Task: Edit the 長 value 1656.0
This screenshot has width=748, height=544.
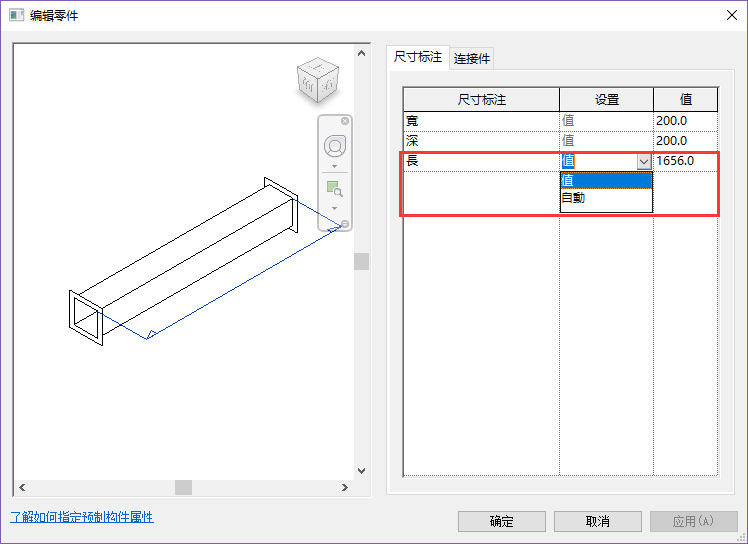Action: click(x=686, y=161)
